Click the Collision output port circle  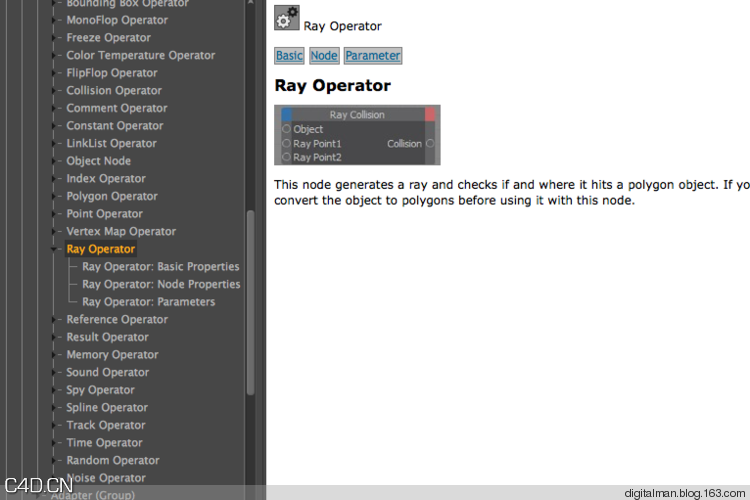coord(430,143)
